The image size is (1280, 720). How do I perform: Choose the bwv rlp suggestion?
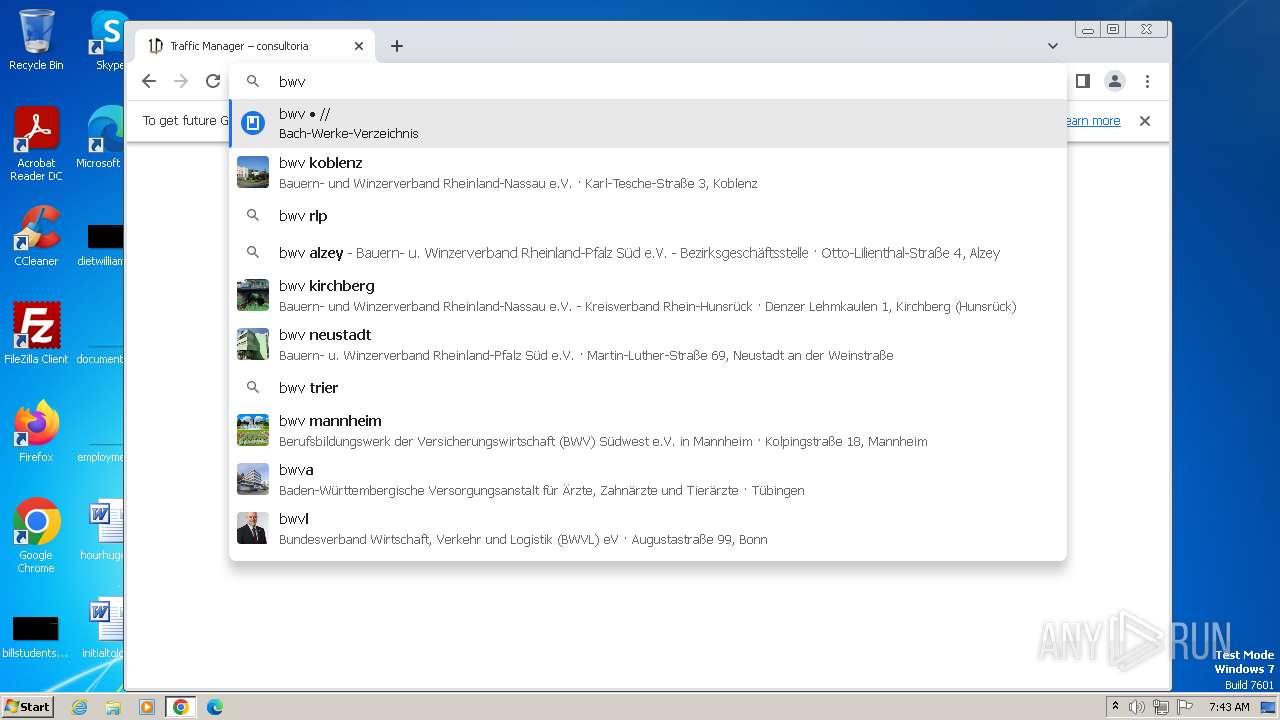point(648,216)
